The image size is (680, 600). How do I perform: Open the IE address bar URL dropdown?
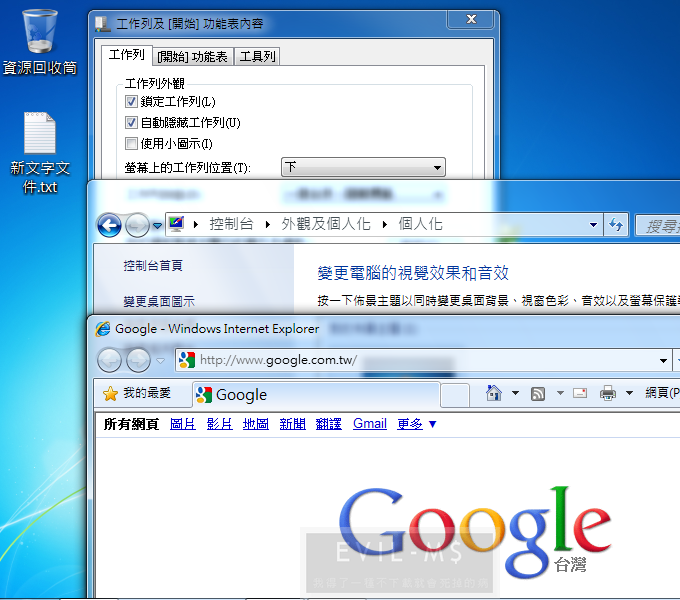tap(663, 360)
